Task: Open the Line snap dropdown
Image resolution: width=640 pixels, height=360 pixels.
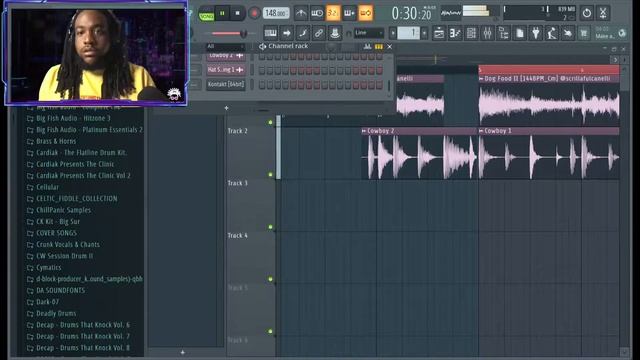Action: coord(369,33)
